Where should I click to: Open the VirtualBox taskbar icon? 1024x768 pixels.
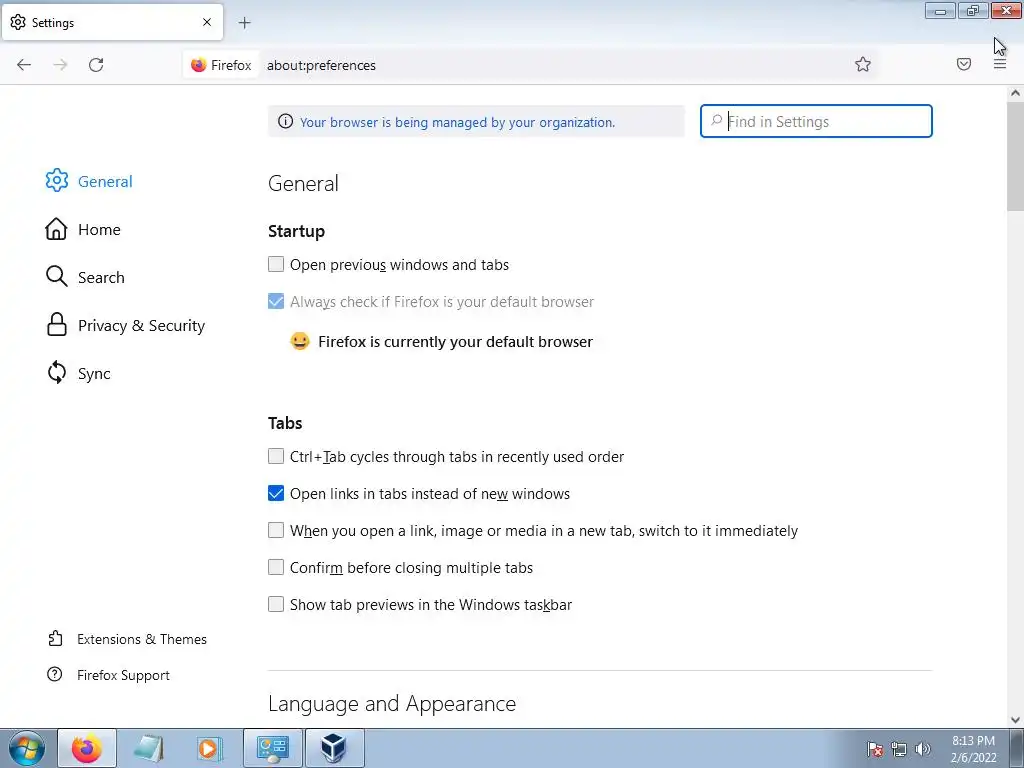pyautogui.click(x=334, y=748)
